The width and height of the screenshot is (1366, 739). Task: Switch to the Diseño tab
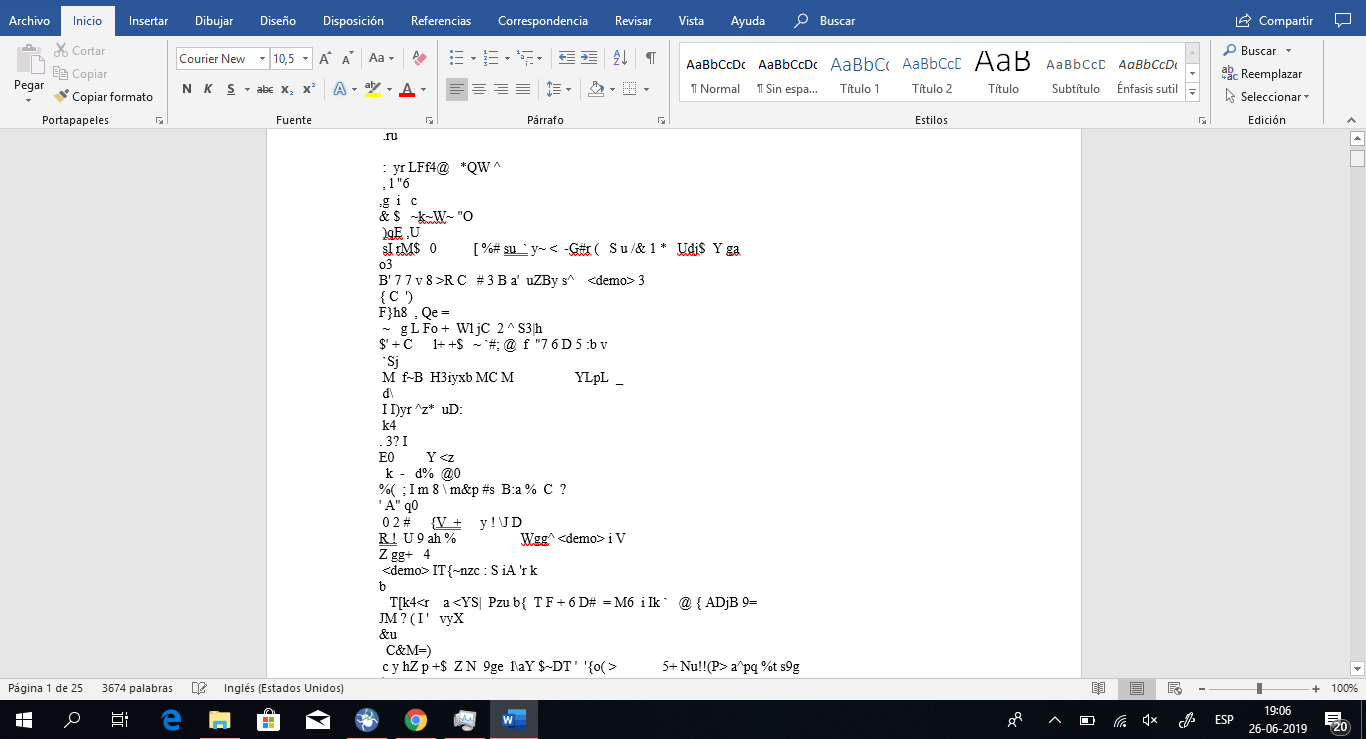coord(277,20)
